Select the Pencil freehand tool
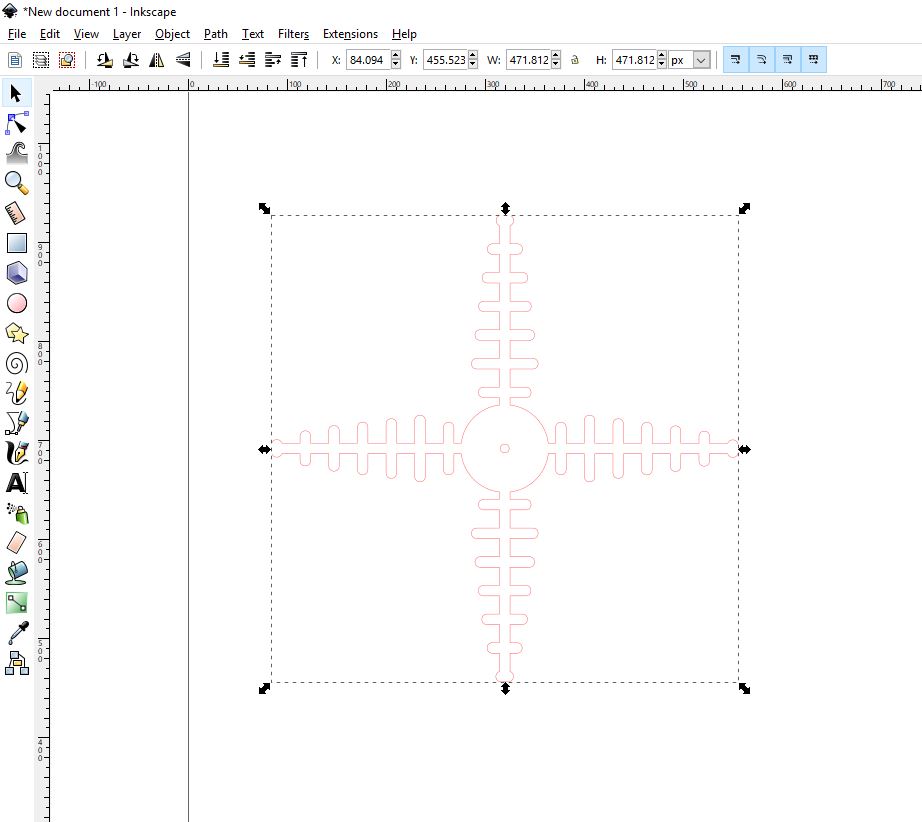Viewport: 922px width, 822px height. 16,393
